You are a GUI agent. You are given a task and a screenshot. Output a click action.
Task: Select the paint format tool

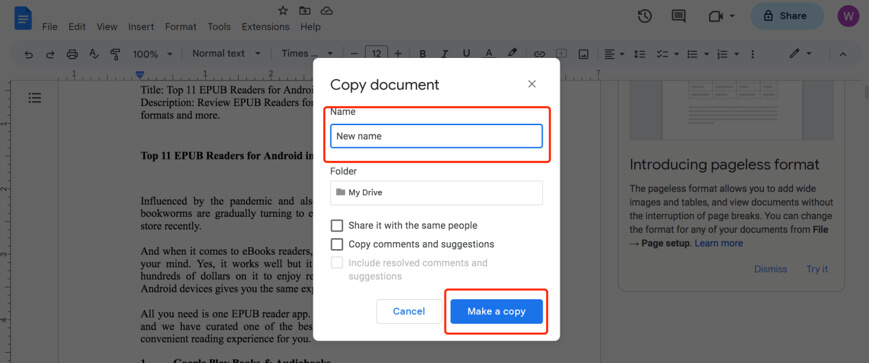[x=115, y=54]
